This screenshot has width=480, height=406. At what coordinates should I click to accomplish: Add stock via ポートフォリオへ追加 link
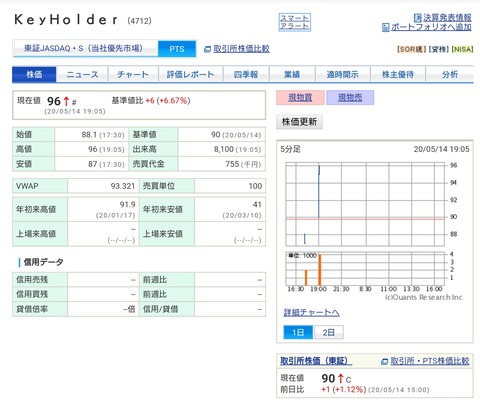(431, 27)
